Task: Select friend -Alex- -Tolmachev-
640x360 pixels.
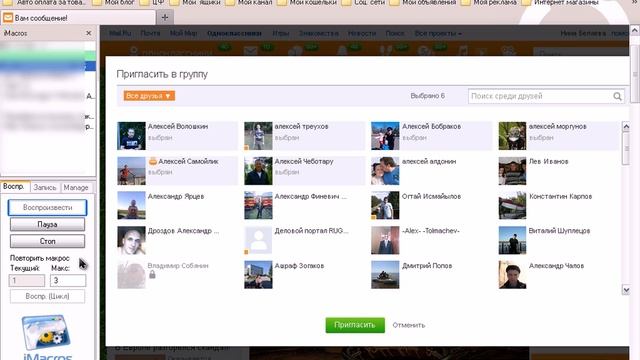Action: (431, 240)
